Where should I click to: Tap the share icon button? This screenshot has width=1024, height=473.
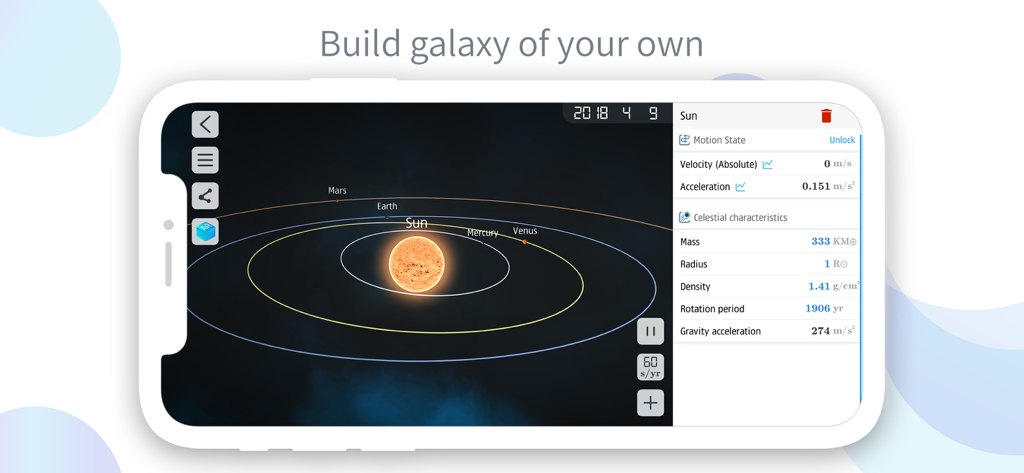click(205, 196)
